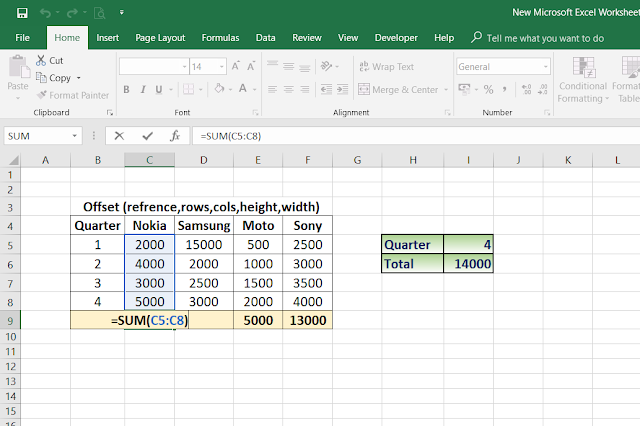Screen dimensions: 640x426
Task: Click the Increase Indent icon
Action: pyautogui.click(x=342, y=89)
